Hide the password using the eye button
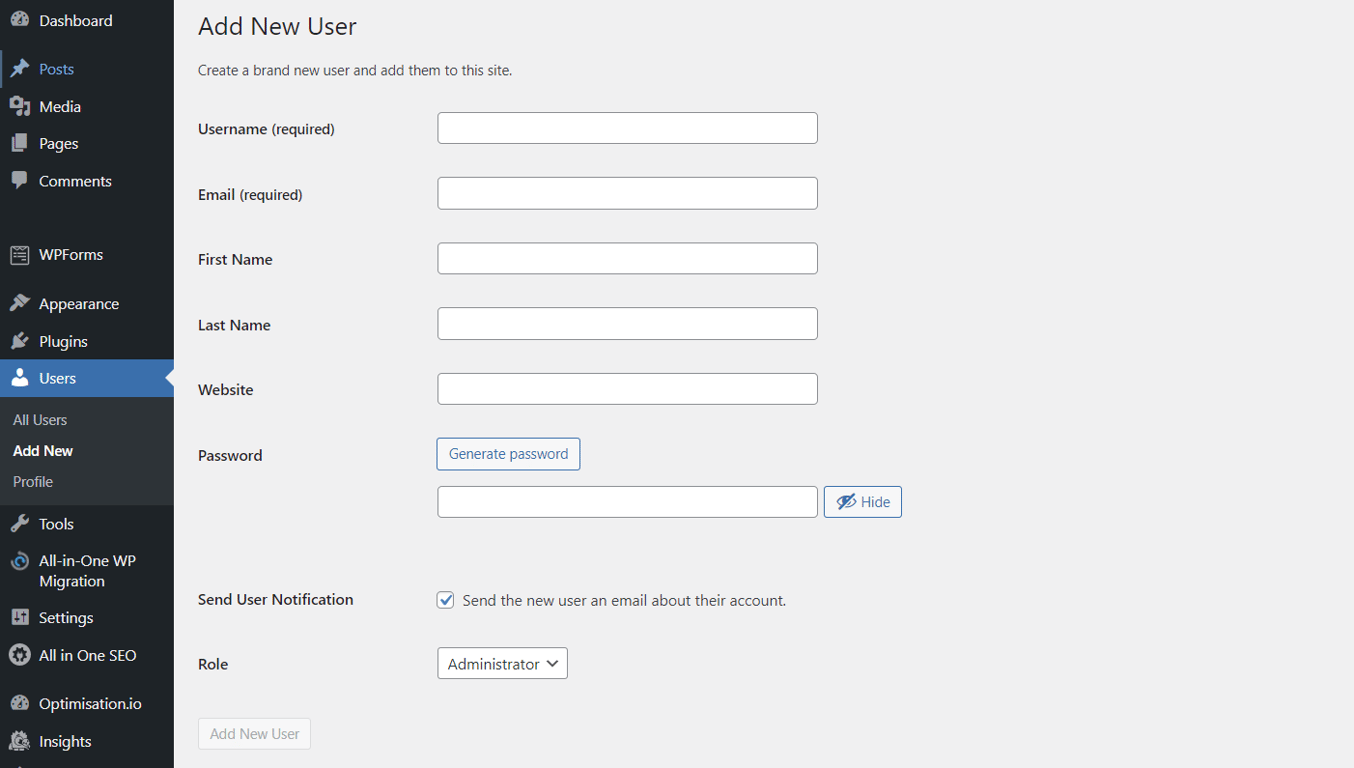Viewport: 1354px width, 768px height. (862, 501)
